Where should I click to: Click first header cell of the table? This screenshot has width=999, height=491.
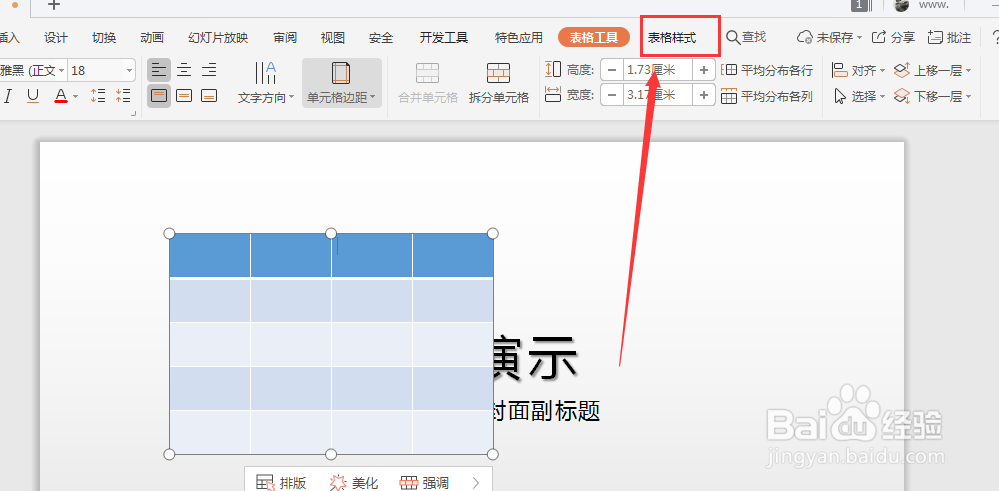pos(210,255)
